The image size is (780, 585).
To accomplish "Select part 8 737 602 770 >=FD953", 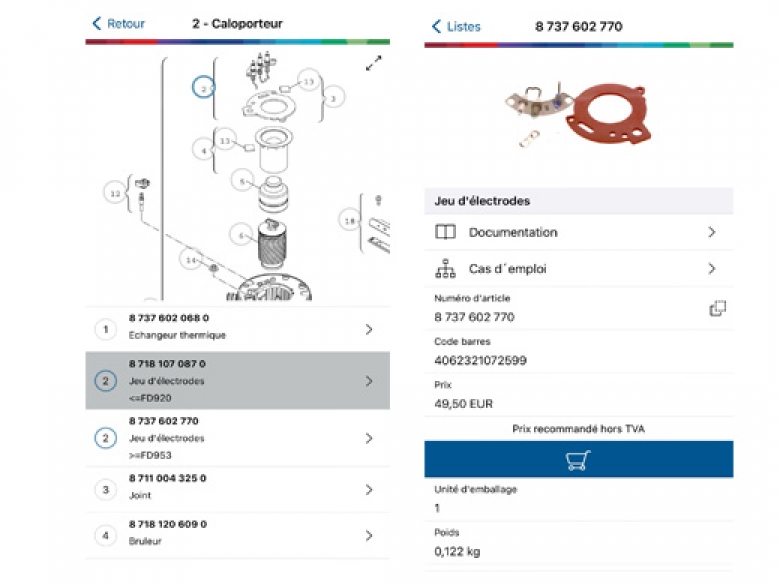I will pyautogui.click(x=237, y=438).
